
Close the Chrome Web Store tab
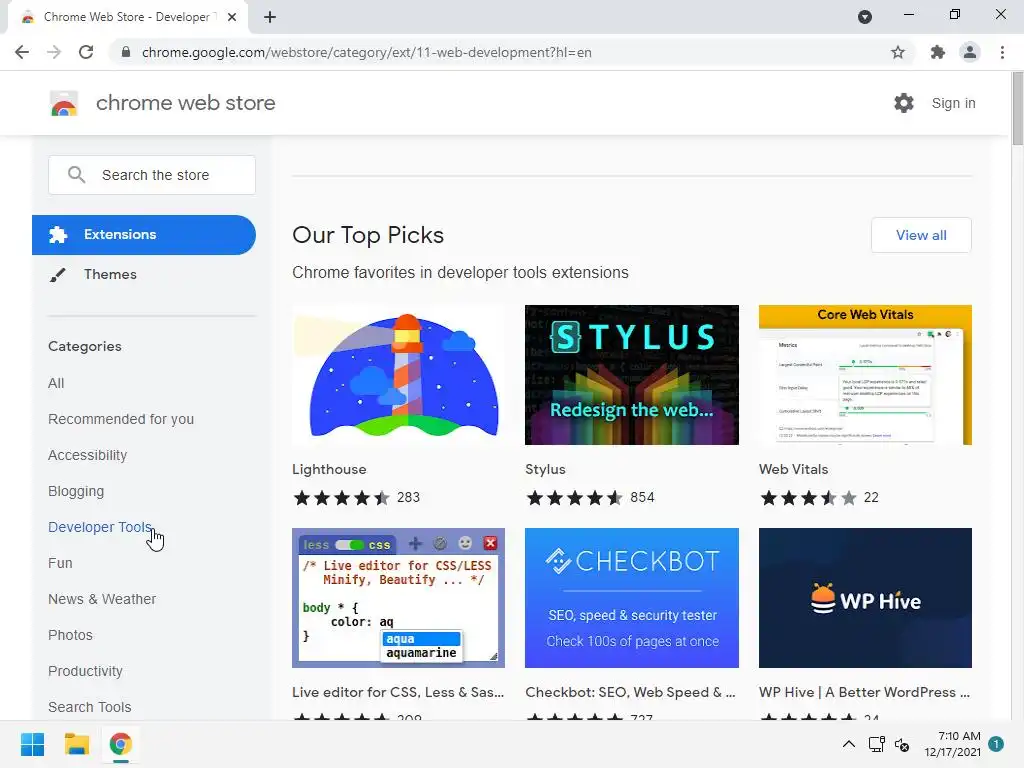[232, 17]
